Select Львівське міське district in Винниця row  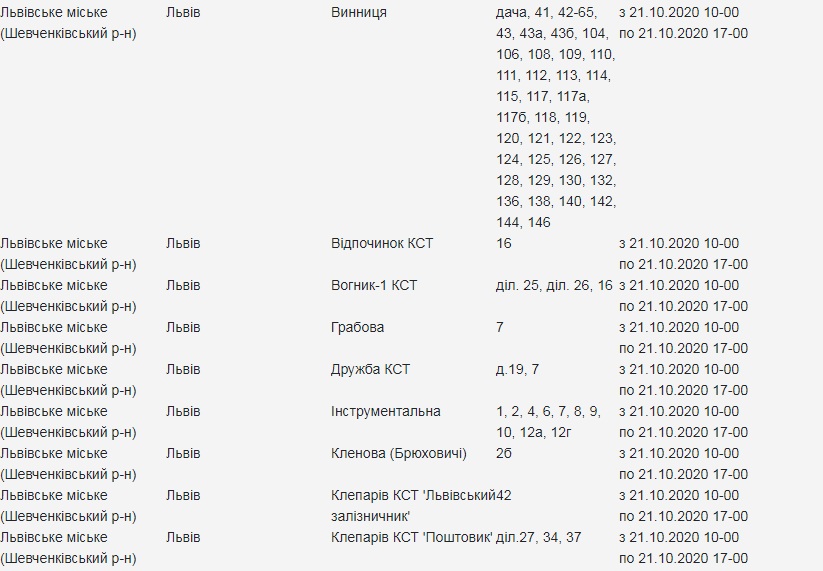(69, 23)
